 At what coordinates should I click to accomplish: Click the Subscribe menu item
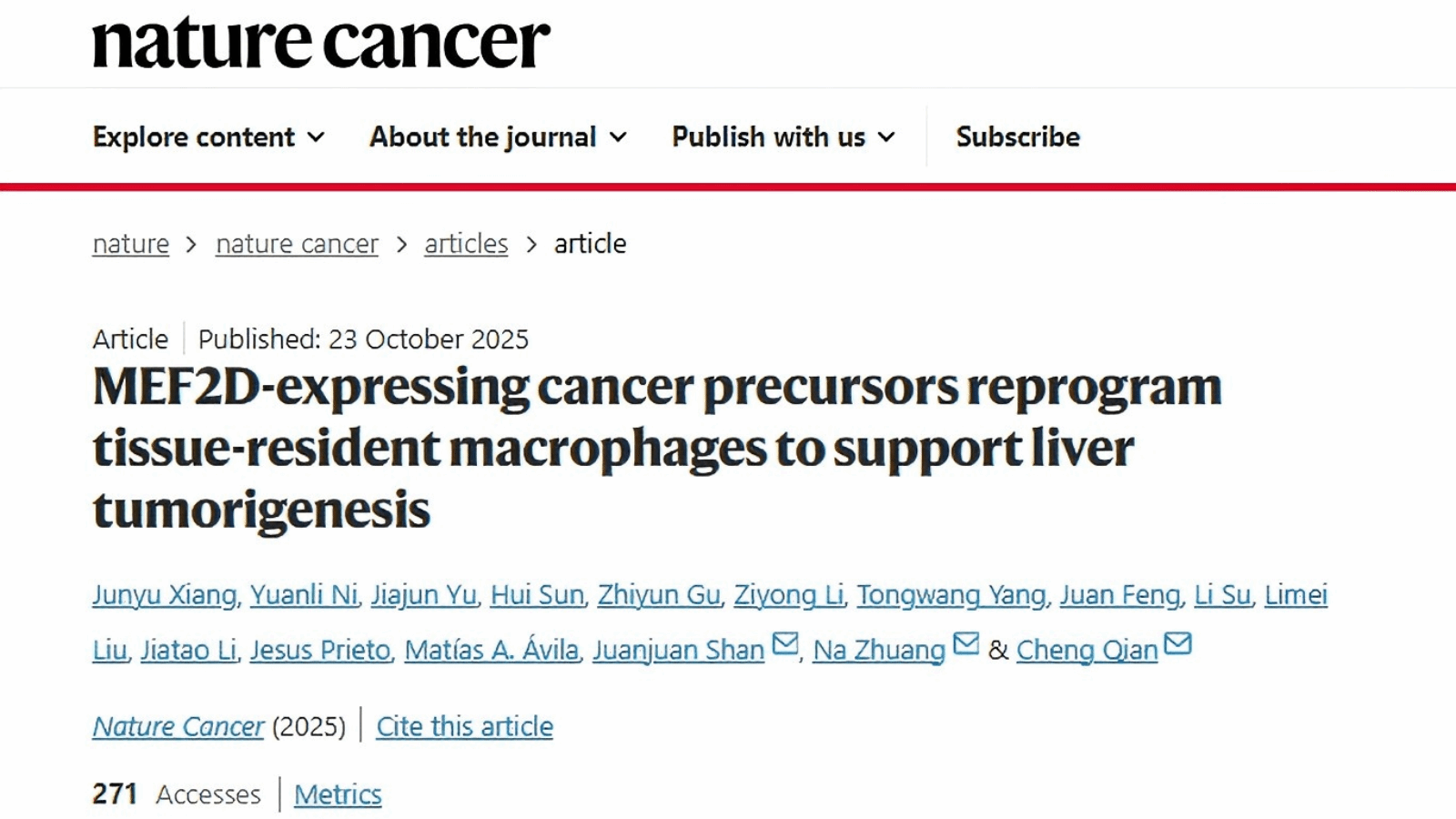tap(1016, 136)
